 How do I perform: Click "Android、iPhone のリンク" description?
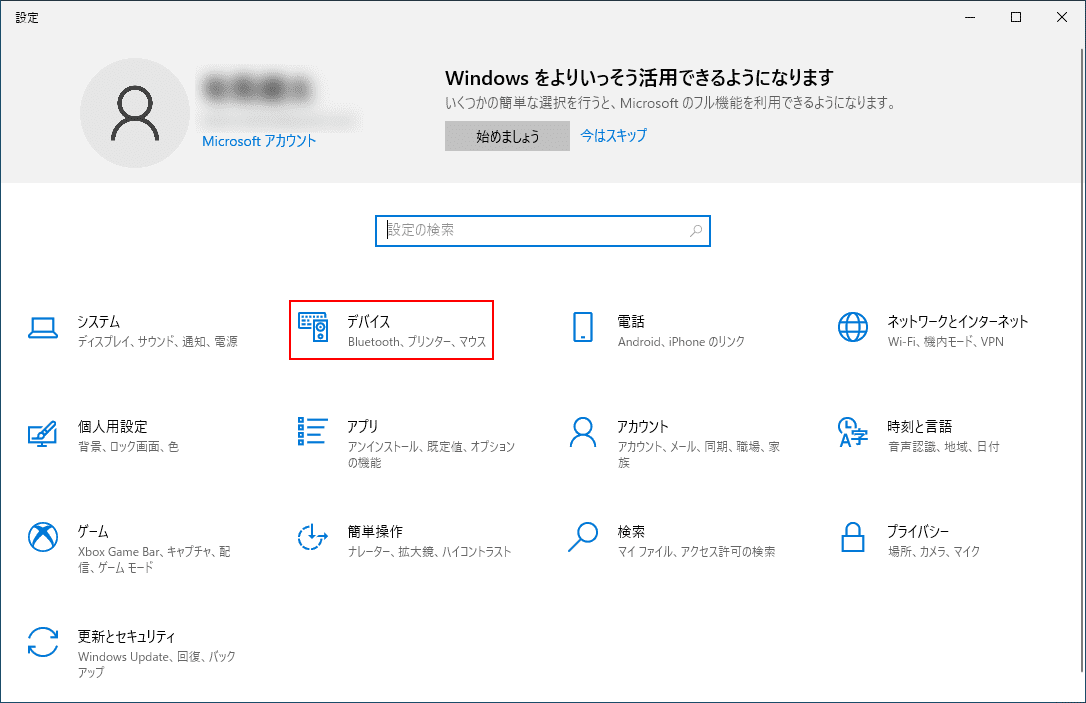point(682,341)
